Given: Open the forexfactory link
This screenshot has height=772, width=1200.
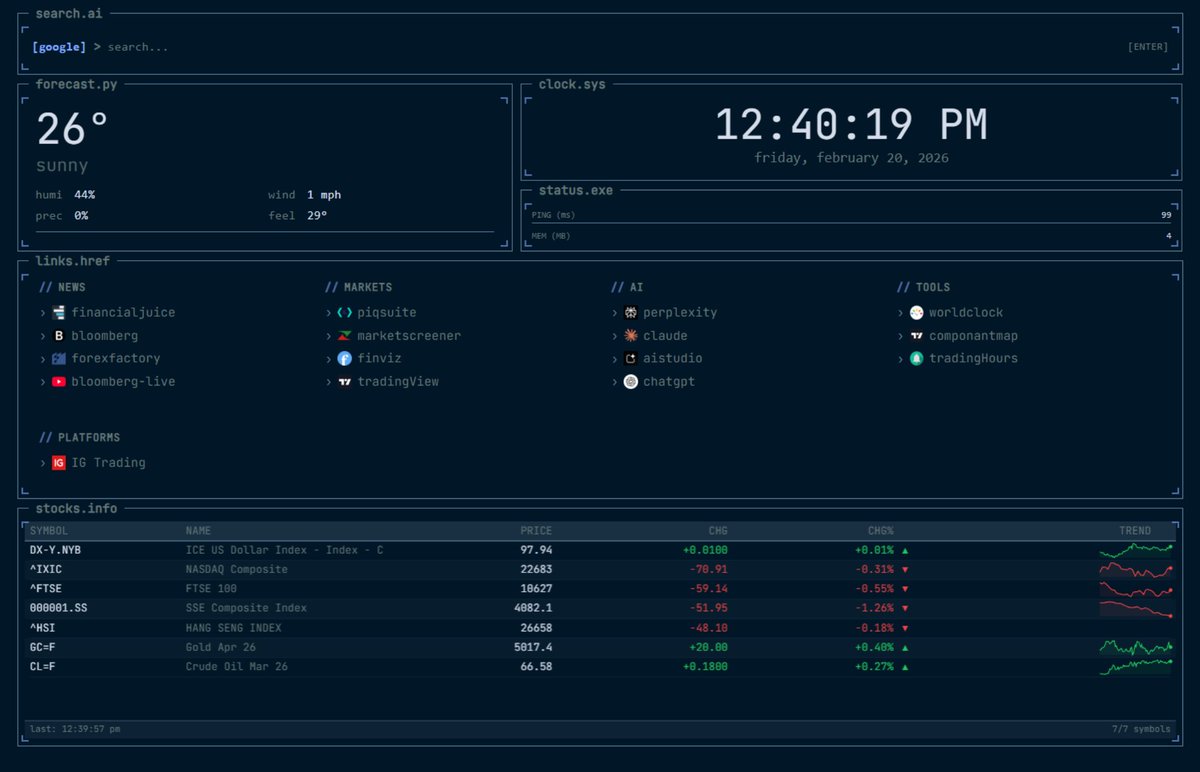Looking at the screenshot, I should 116,358.
